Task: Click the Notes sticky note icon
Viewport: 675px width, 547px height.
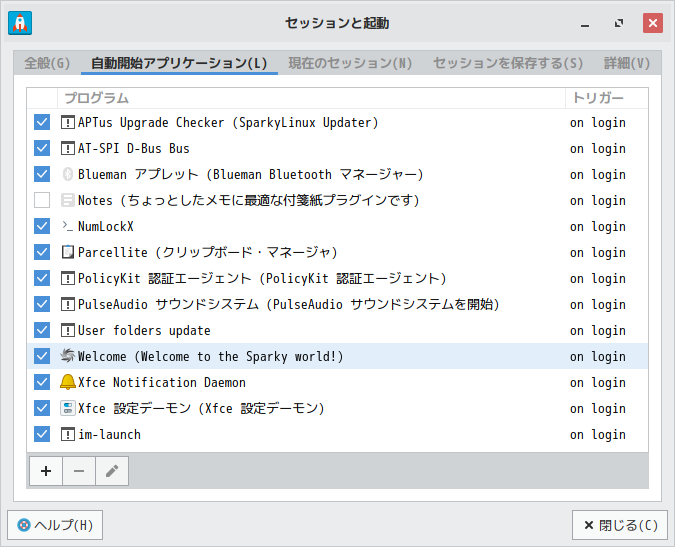Action: click(x=68, y=200)
